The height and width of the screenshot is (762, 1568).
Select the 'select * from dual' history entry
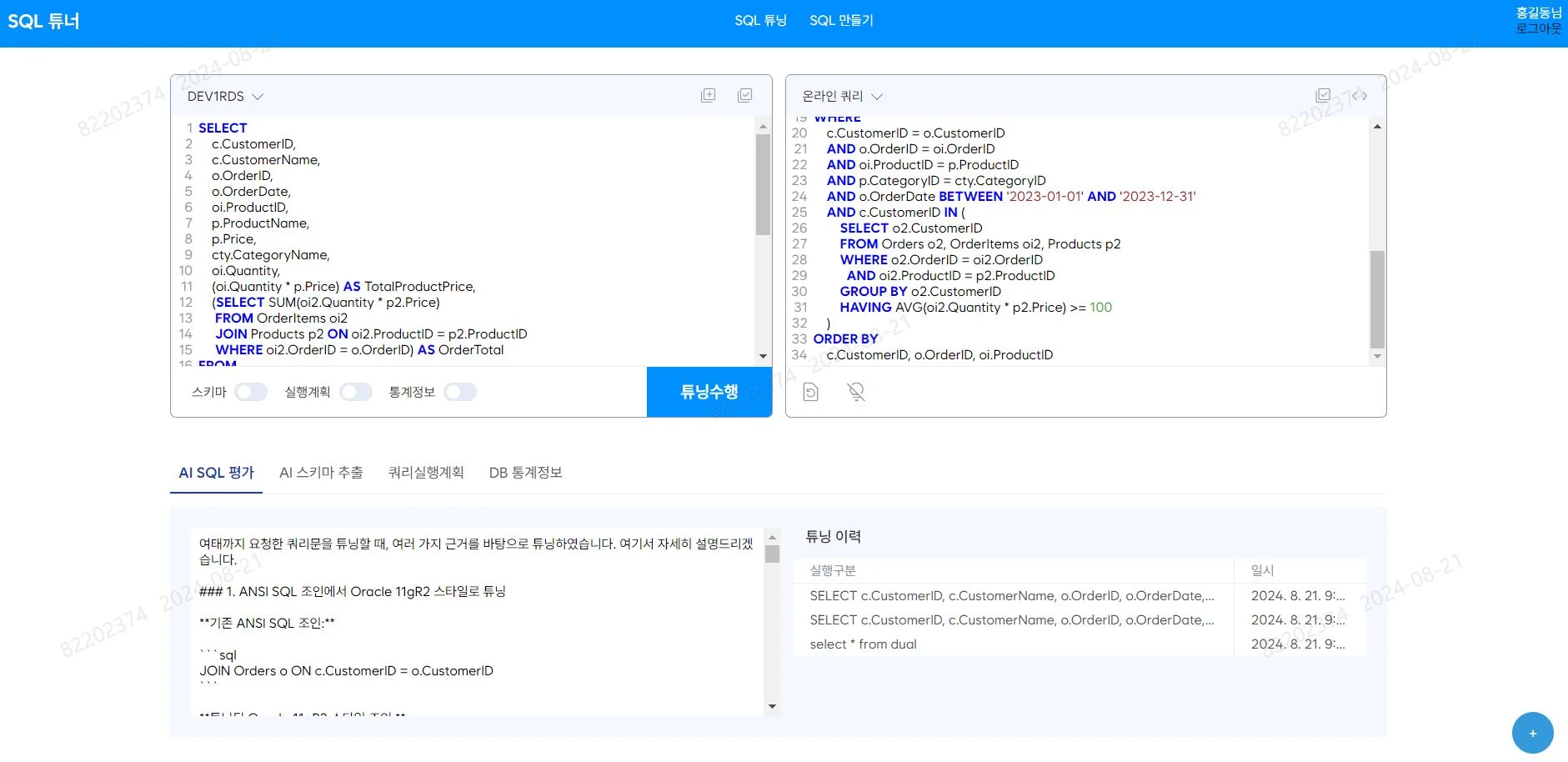point(863,644)
